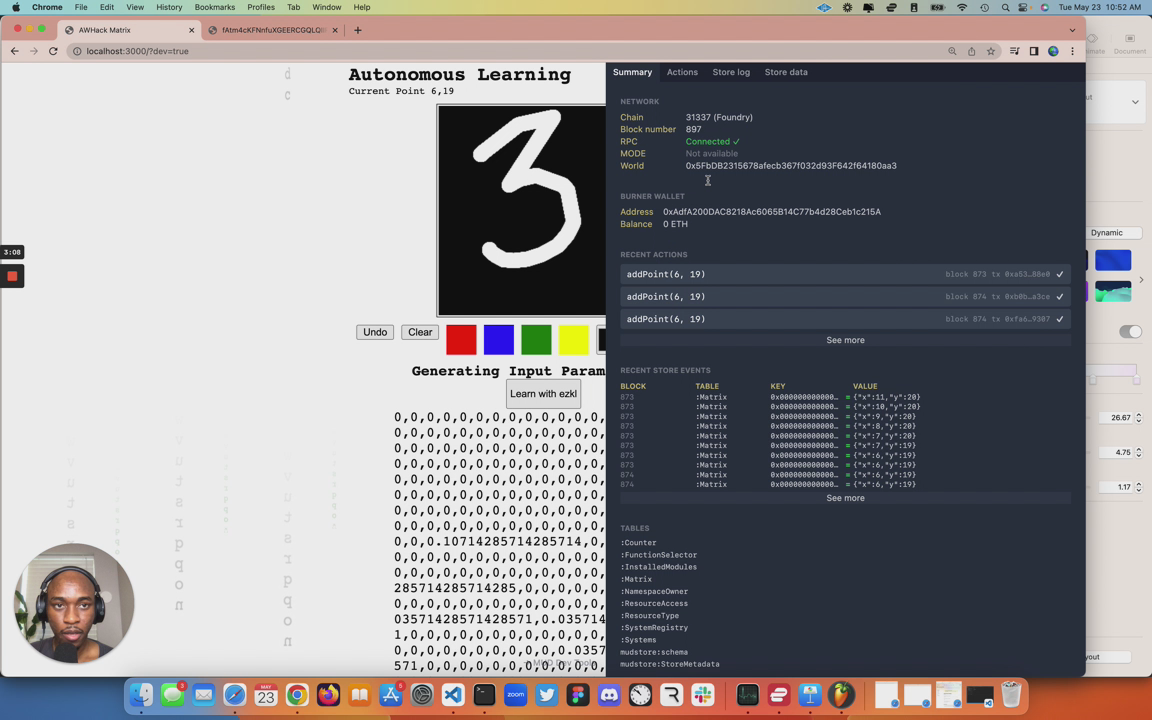Click Learn with ezkl button
Image resolution: width=1152 pixels, height=720 pixels.
(x=544, y=394)
